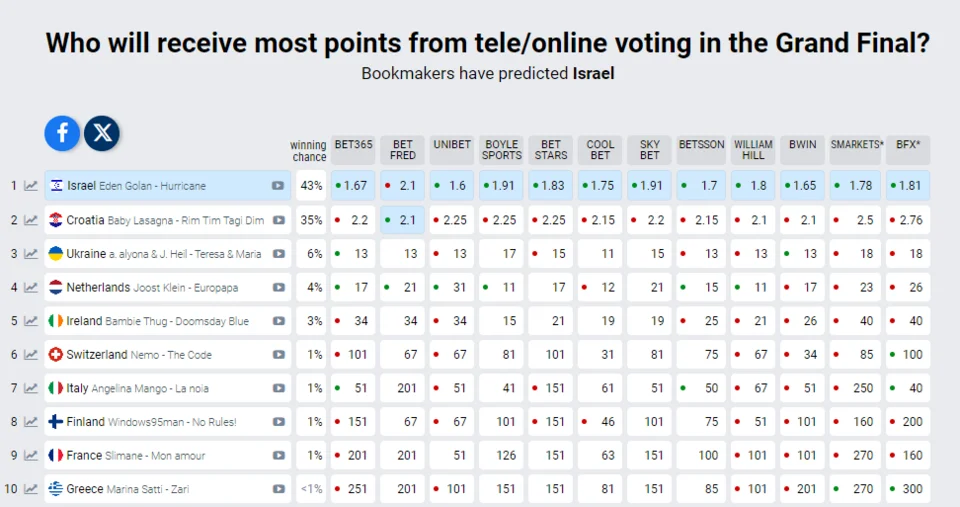The image size is (960, 507).
Task: Show the trend chart for Switzerland
Action: coord(31,355)
